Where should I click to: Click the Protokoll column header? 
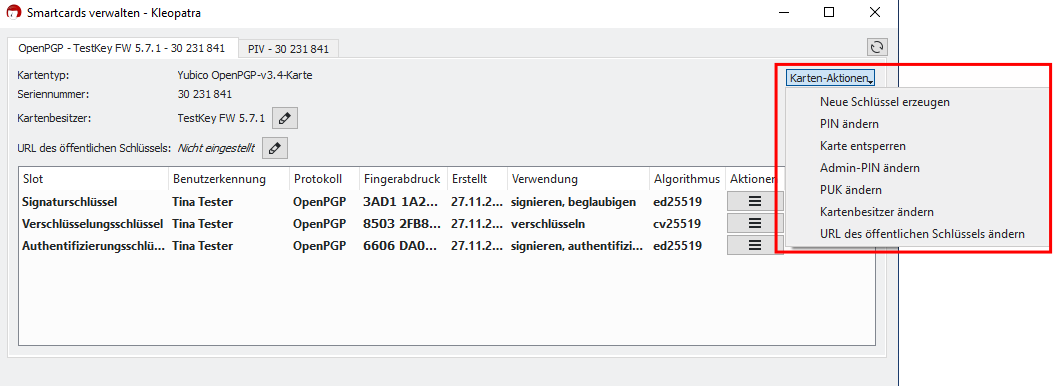(x=325, y=180)
